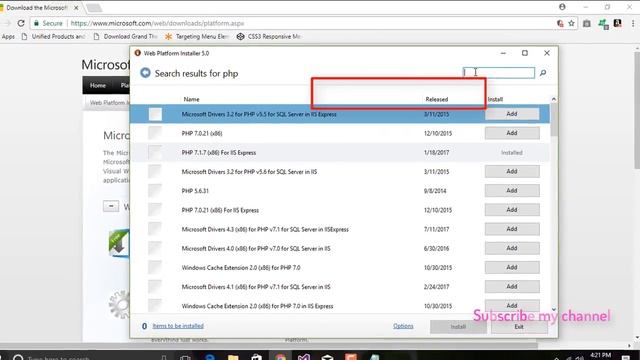Screen dimensions: 640x360
Task: Close the Download the Microsoft tab
Action: (76, 8)
